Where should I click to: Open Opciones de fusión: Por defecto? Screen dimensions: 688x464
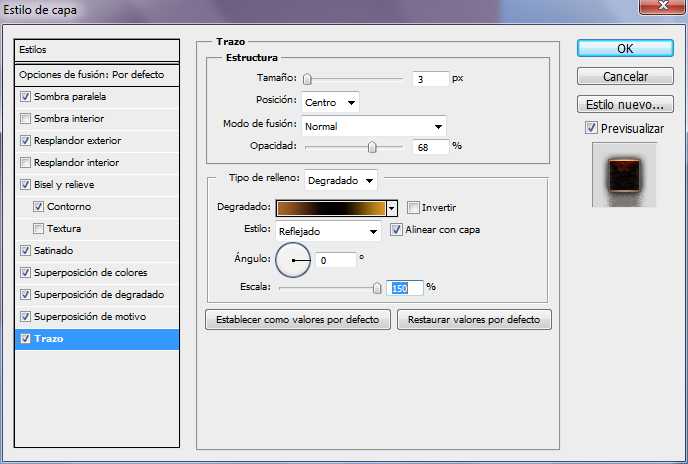click(97, 75)
